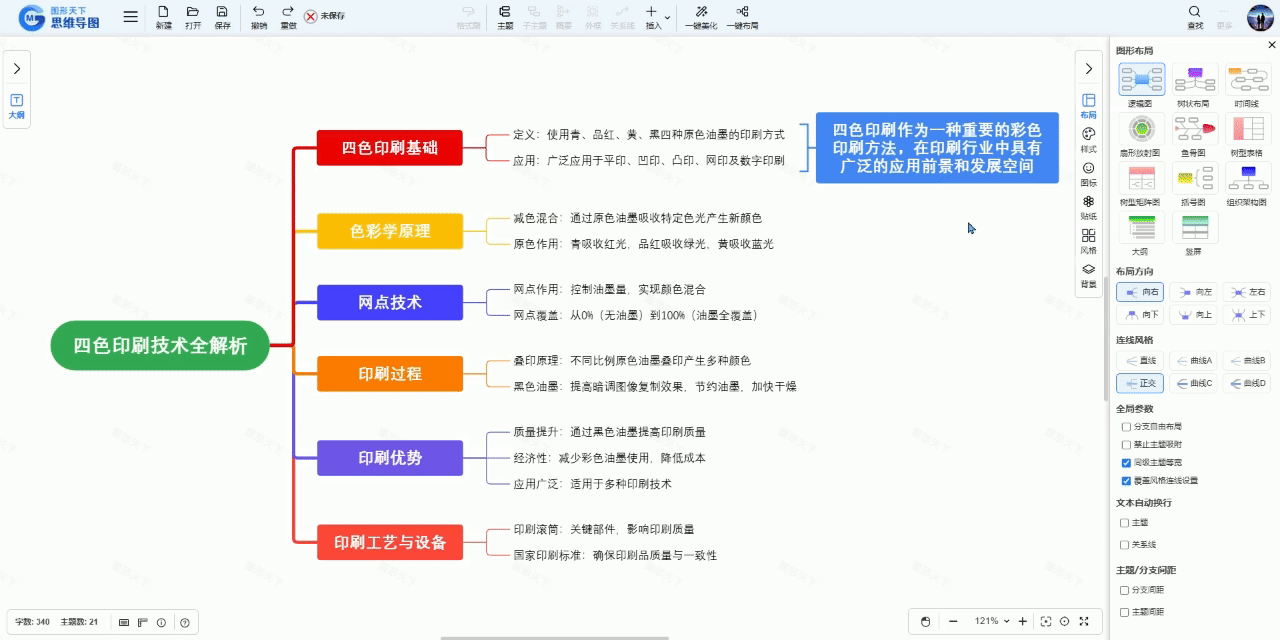
Task: Uncheck the 同级主题等宽 checkbox
Action: point(1126,462)
